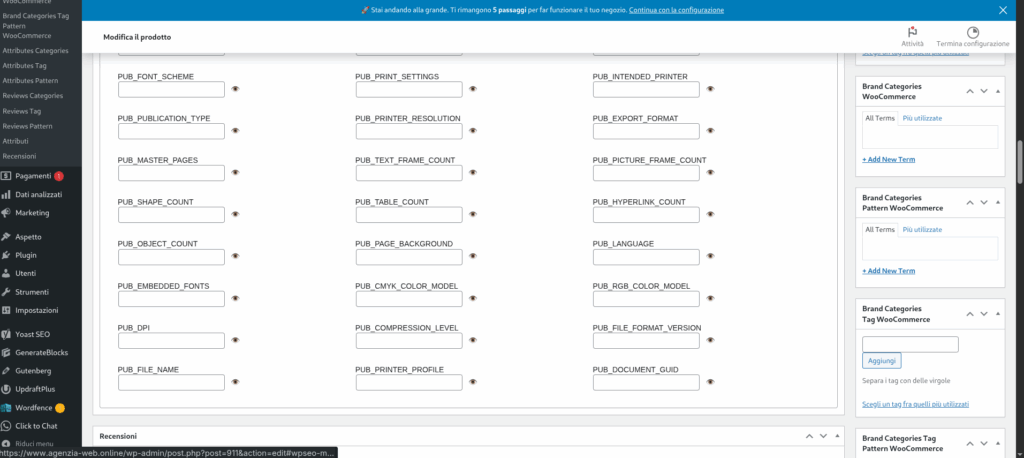The height and width of the screenshot is (458, 1024).
Task: Click the Marketing megaphone icon
Action: tap(6, 212)
